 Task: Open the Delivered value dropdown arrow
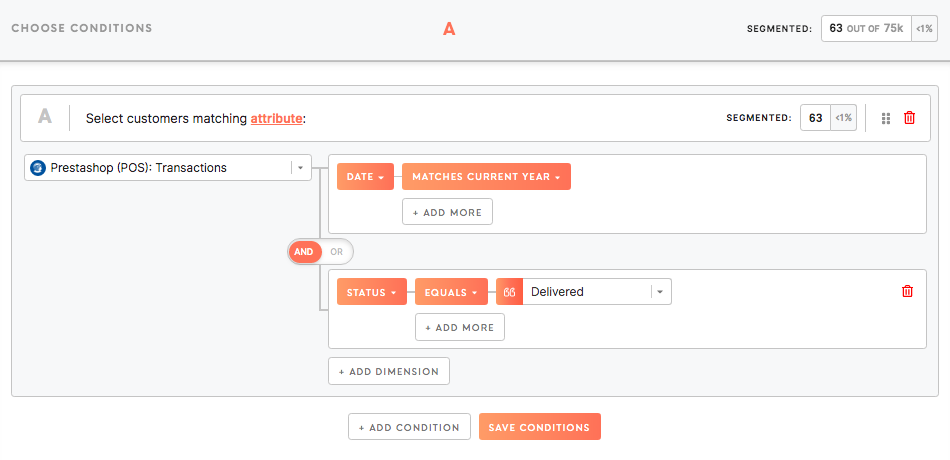pos(660,292)
